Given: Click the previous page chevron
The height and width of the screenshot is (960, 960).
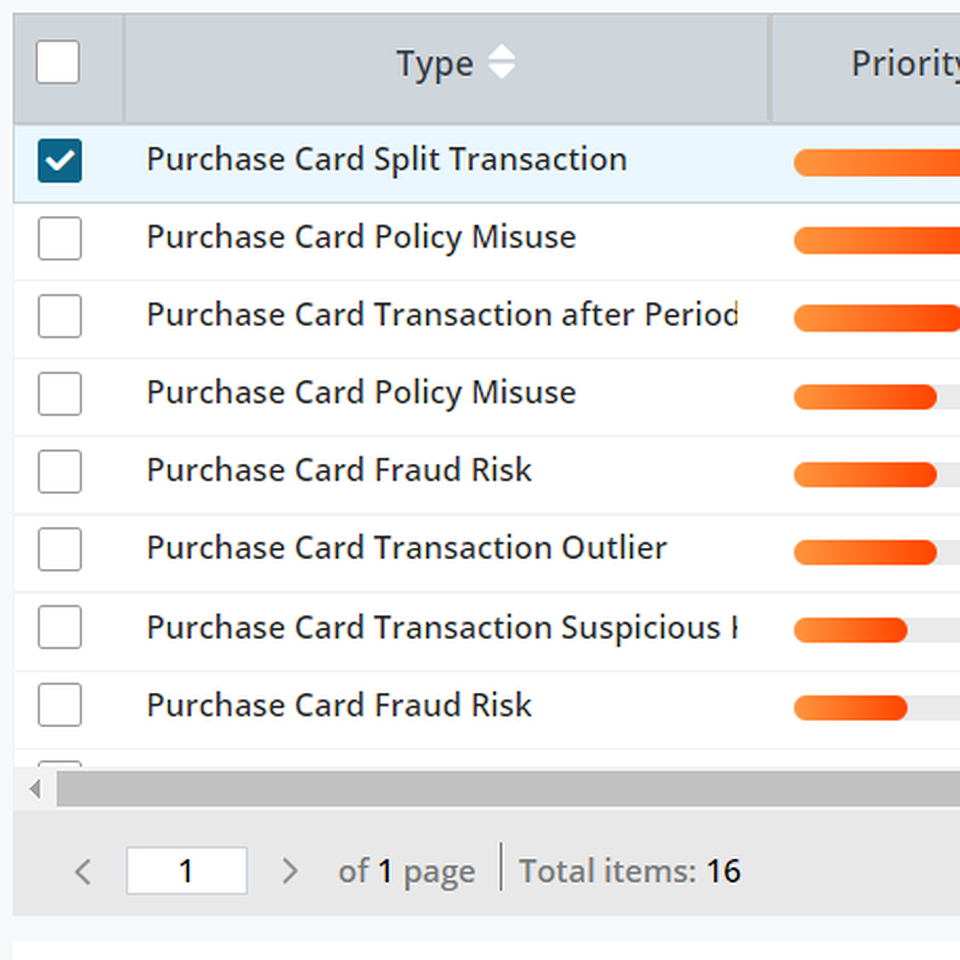Looking at the screenshot, I should [x=82, y=871].
